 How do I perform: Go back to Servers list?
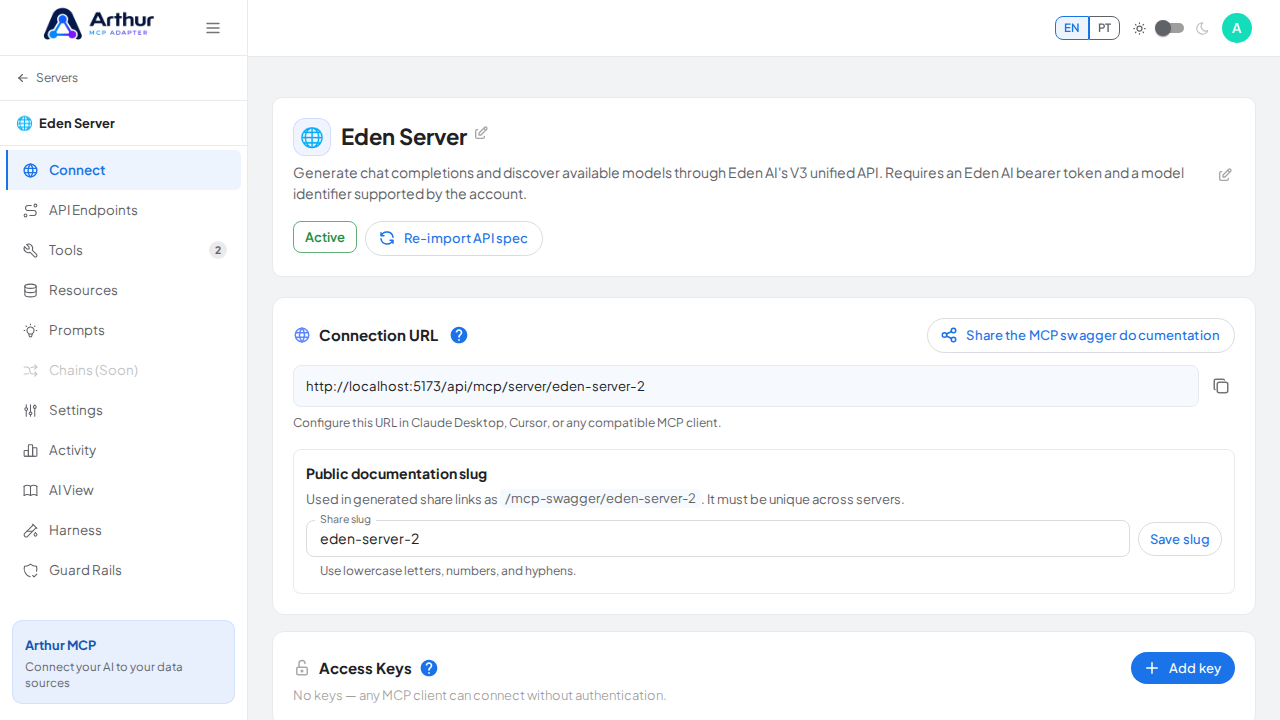tap(47, 78)
